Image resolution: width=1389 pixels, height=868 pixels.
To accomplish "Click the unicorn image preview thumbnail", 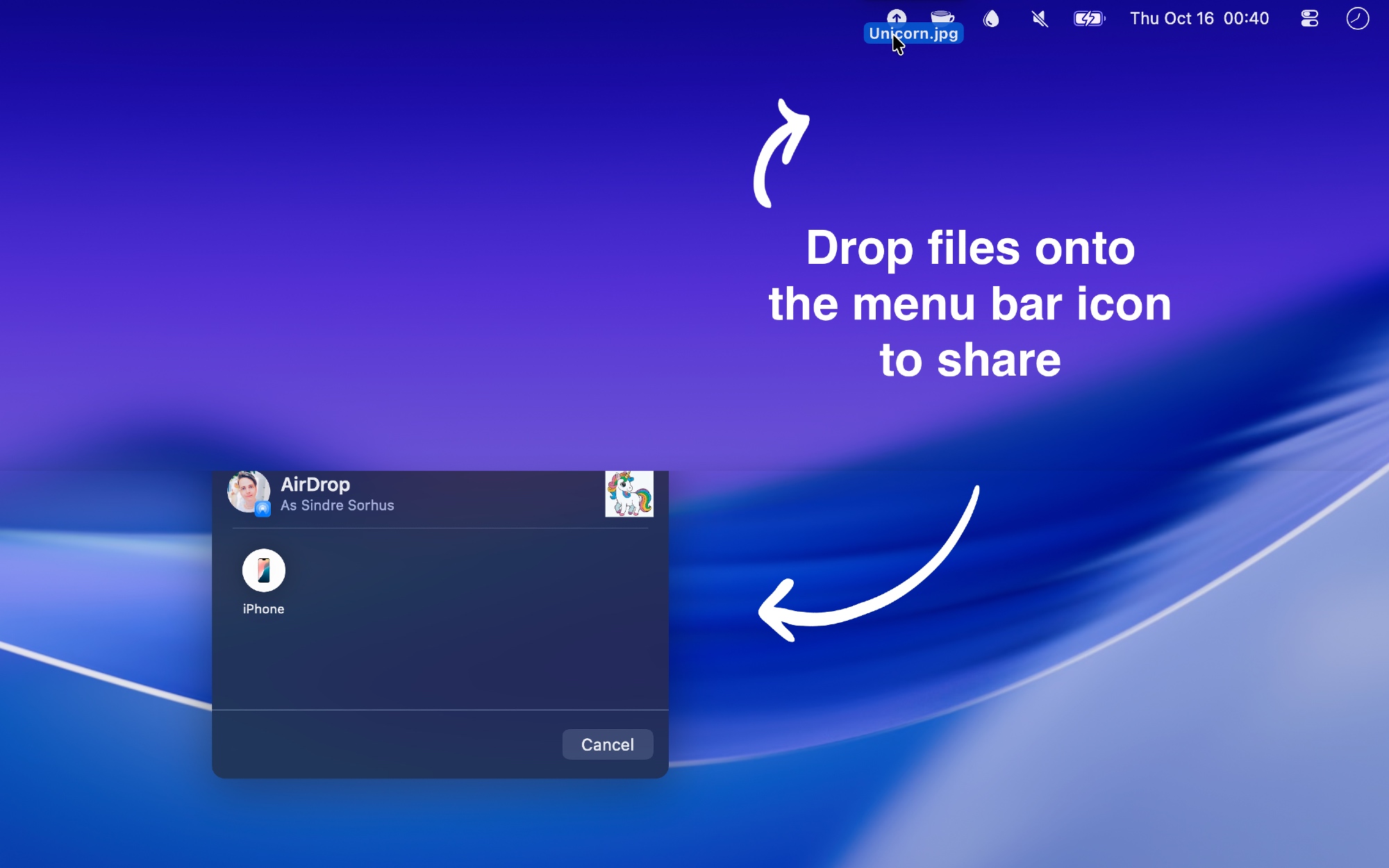I will (629, 494).
